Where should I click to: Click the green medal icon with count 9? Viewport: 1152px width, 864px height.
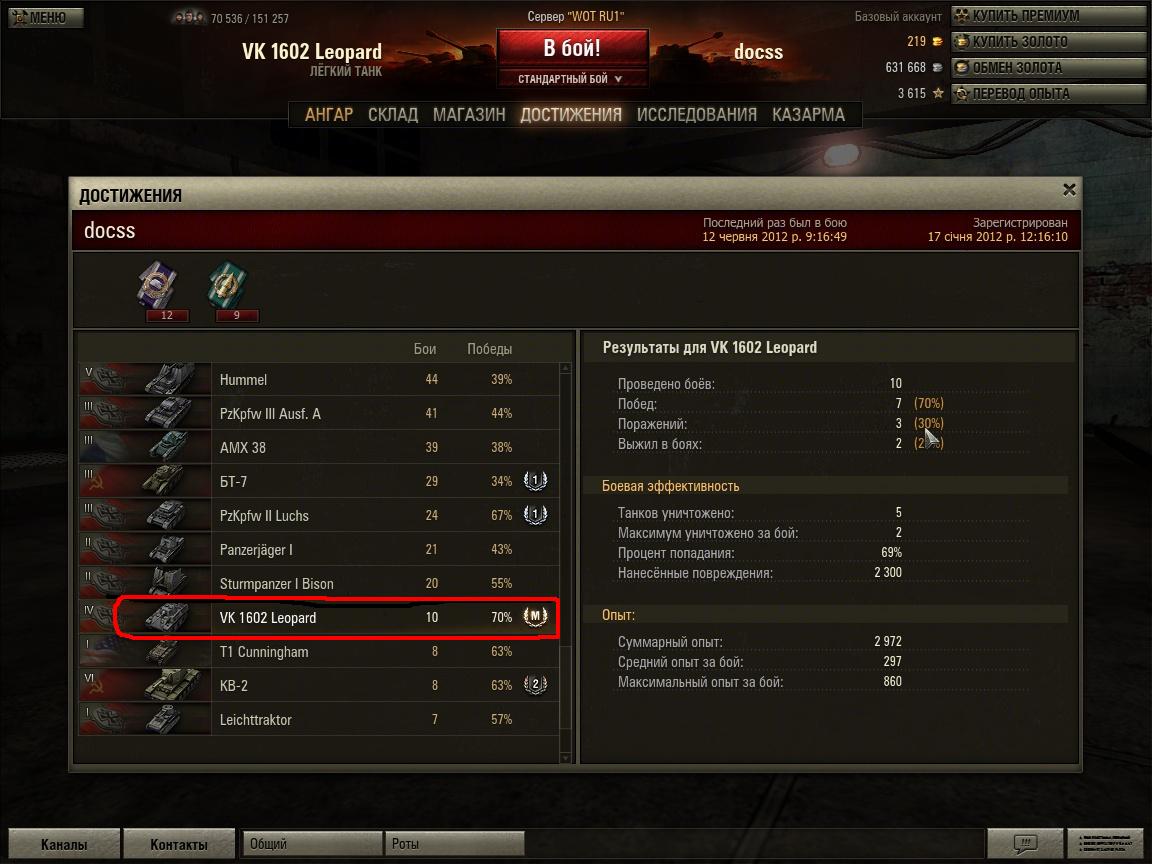coord(228,284)
